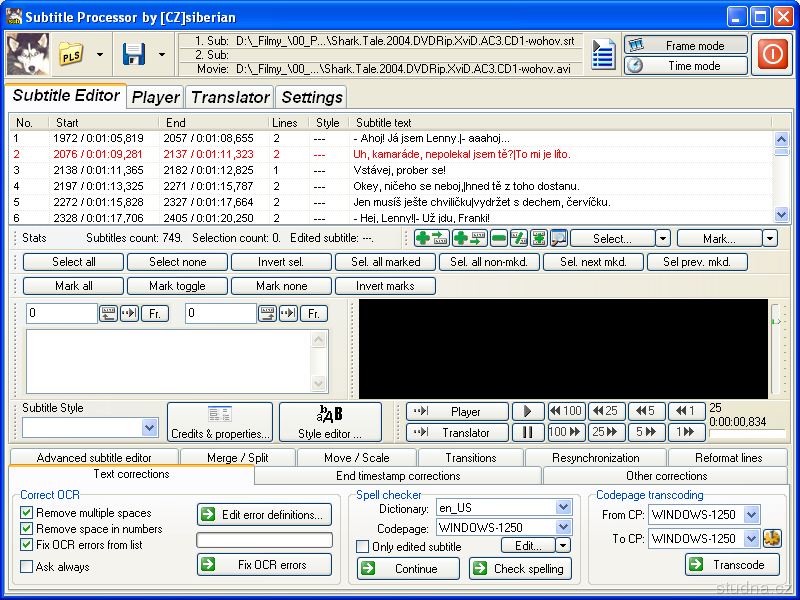This screenshot has width=800, height=600.
Task: Click the Fix OCR errors button
Action: point(264,565)
